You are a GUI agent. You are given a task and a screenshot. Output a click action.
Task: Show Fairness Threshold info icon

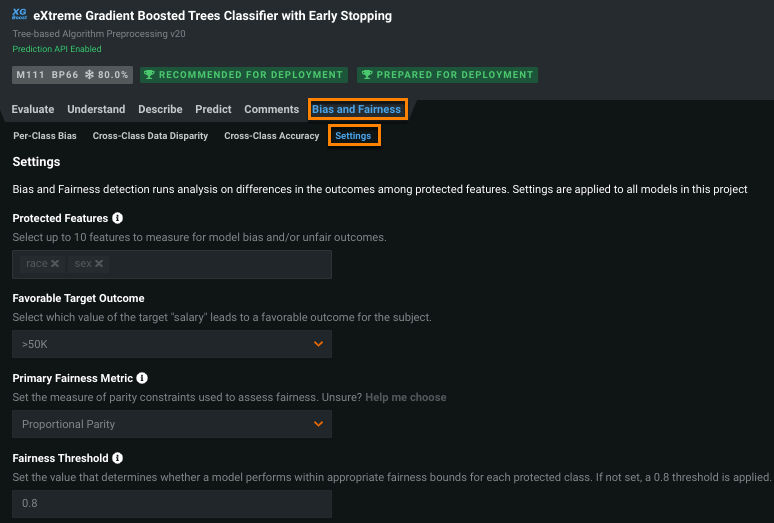tap(118, 458)
